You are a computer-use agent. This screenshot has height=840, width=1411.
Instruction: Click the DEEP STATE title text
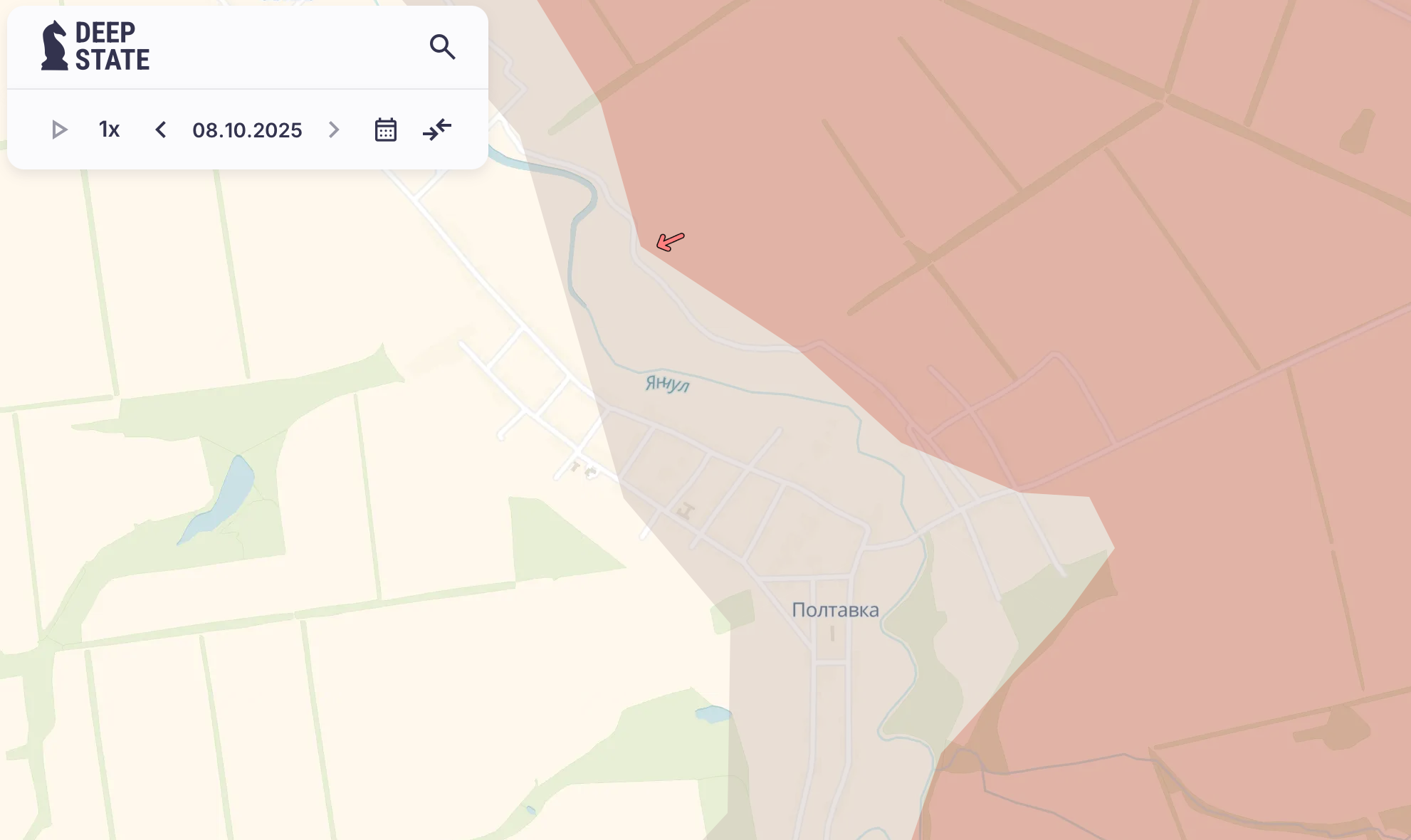[112, 46]
